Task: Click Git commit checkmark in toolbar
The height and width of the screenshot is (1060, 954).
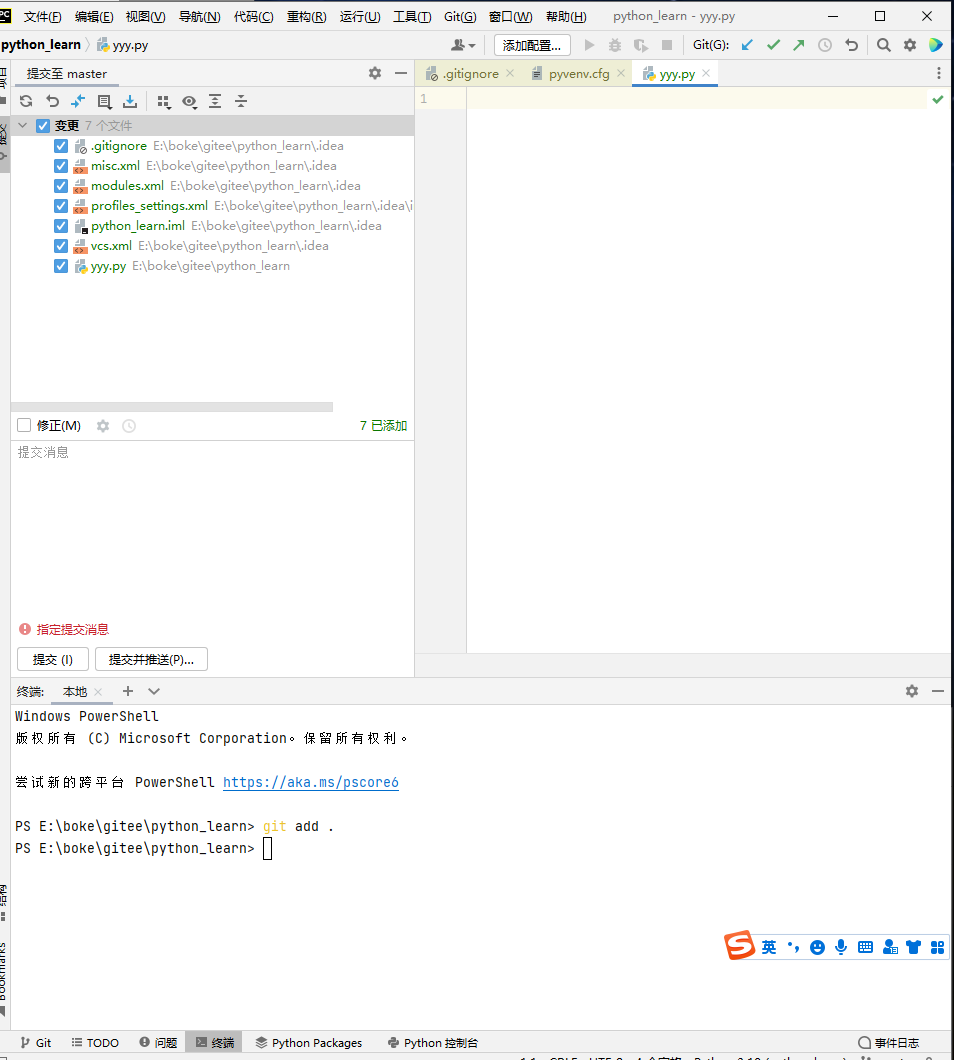Action: pyautogui.click(x=773, y=45)
